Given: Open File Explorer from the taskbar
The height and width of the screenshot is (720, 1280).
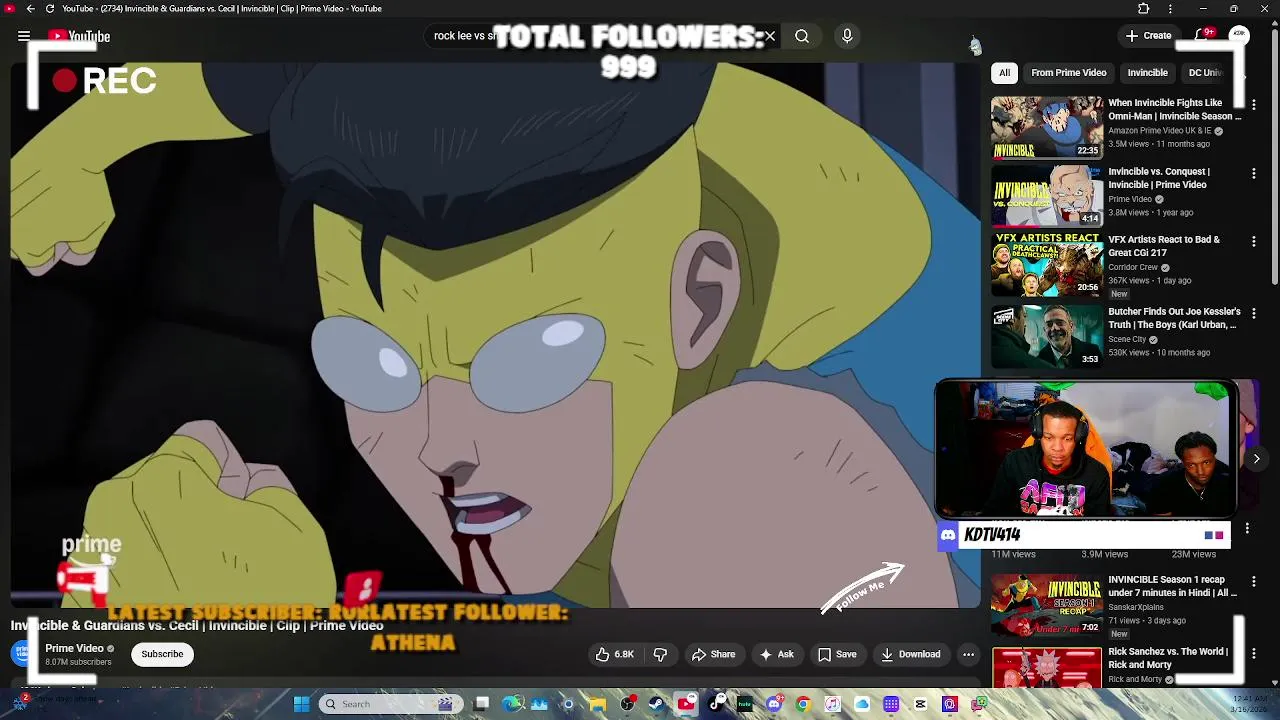Looking at the screenshot, I should (x=598, y=704).
